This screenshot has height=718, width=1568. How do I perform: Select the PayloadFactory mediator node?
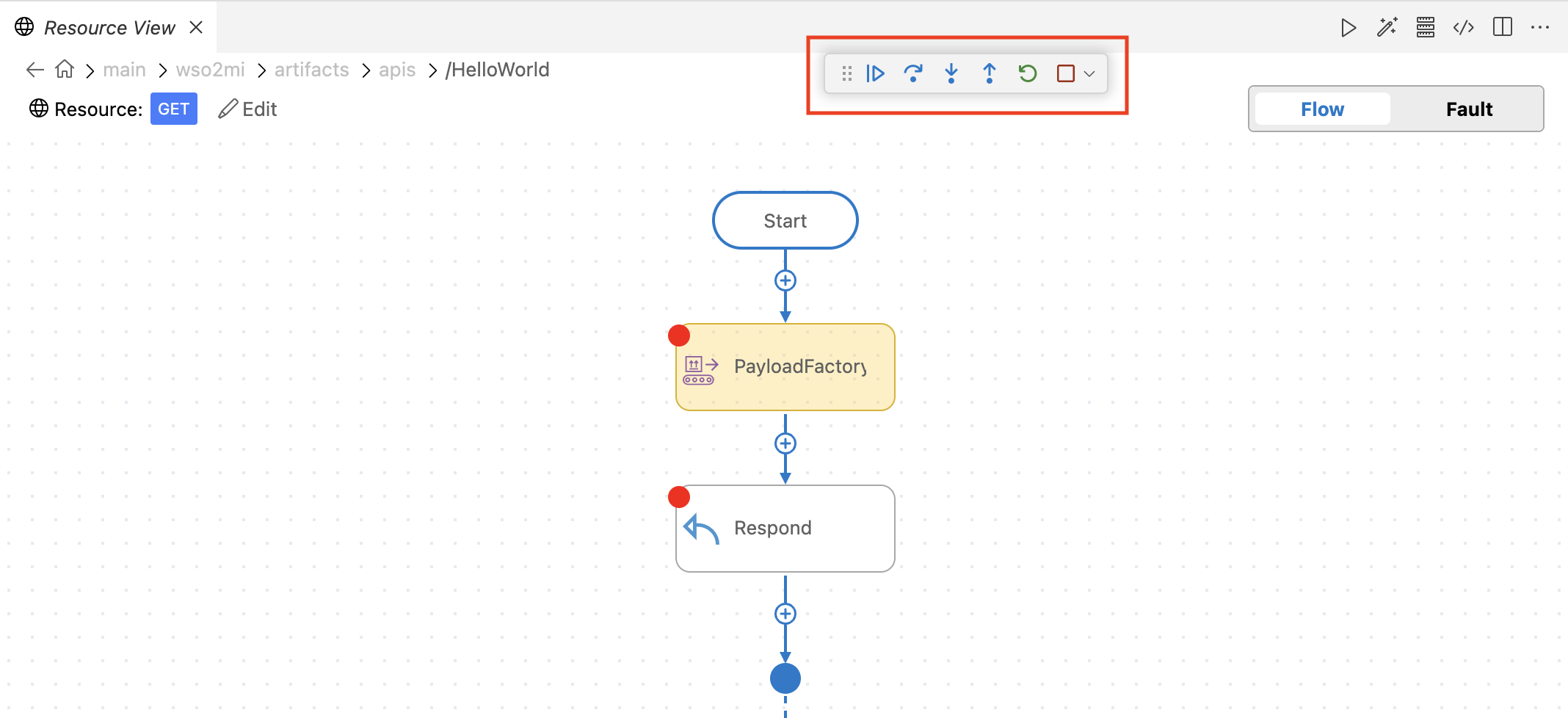point(785,367)
